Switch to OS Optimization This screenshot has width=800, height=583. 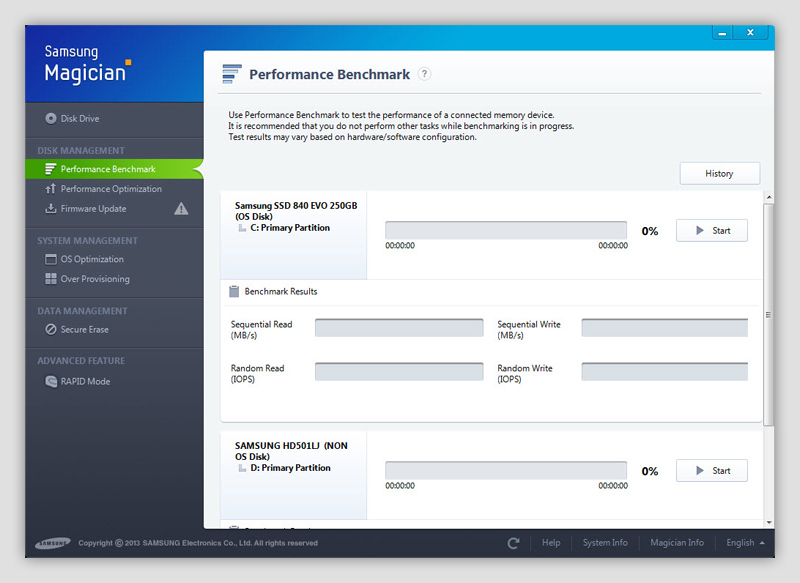click(114, 259)
